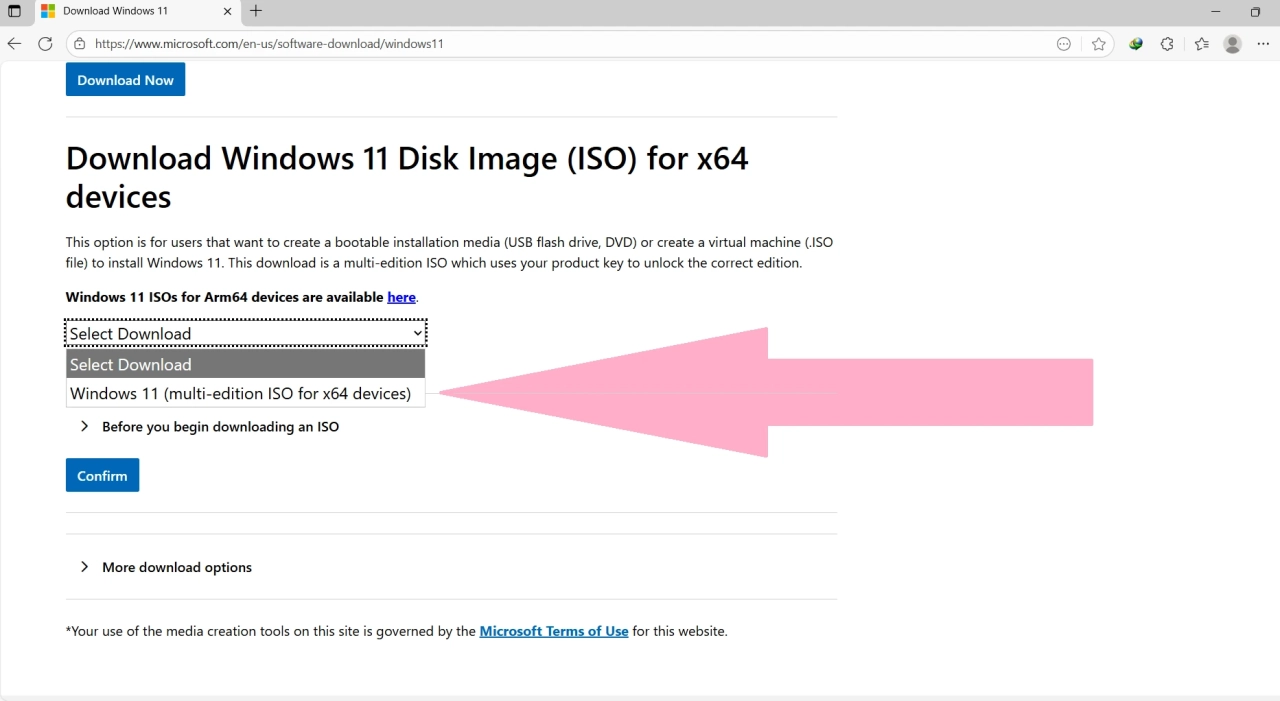Click the Download Now button

click(125, 80)
